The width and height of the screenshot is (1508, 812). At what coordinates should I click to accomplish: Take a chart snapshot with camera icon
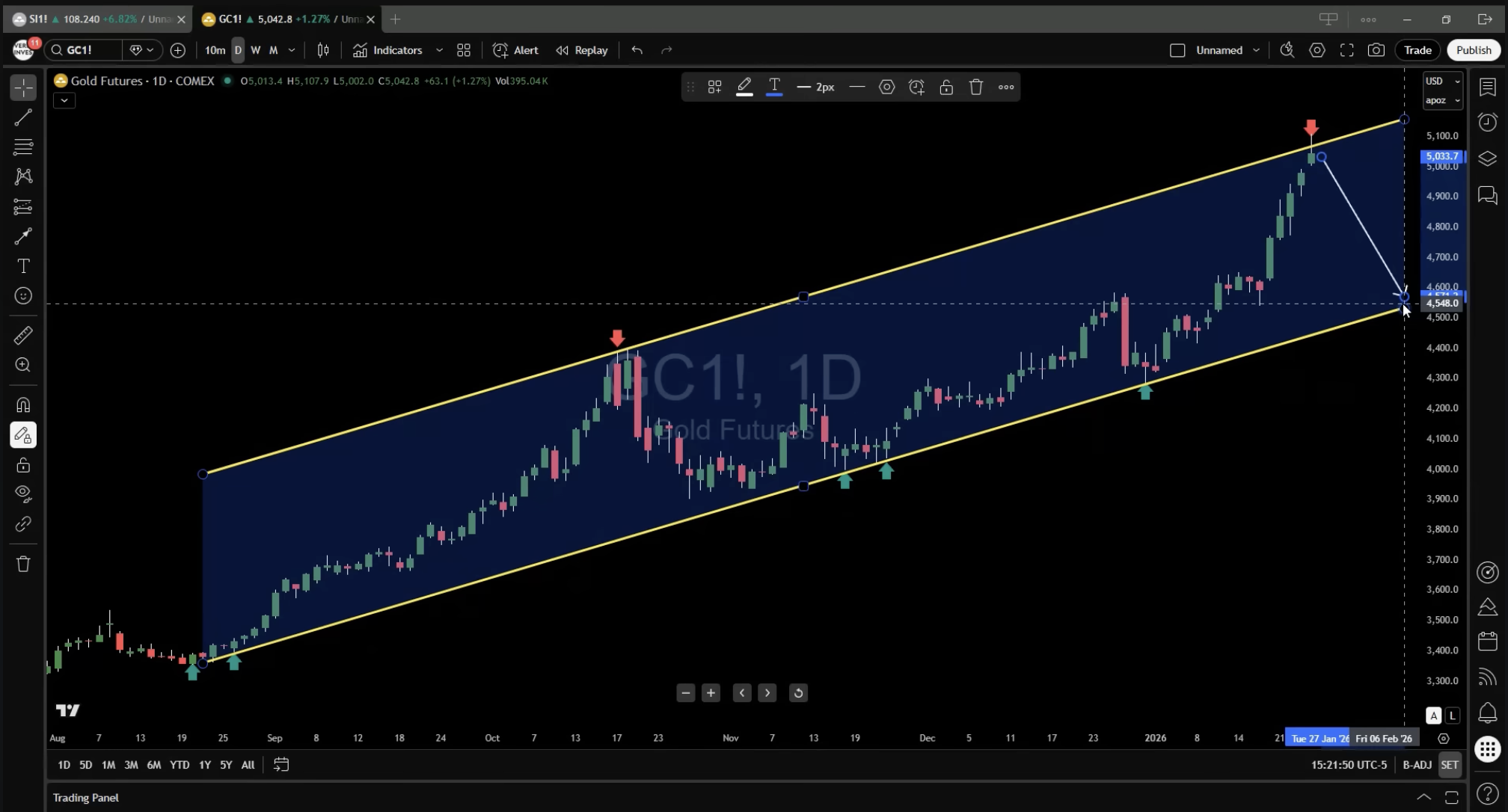1376,50
